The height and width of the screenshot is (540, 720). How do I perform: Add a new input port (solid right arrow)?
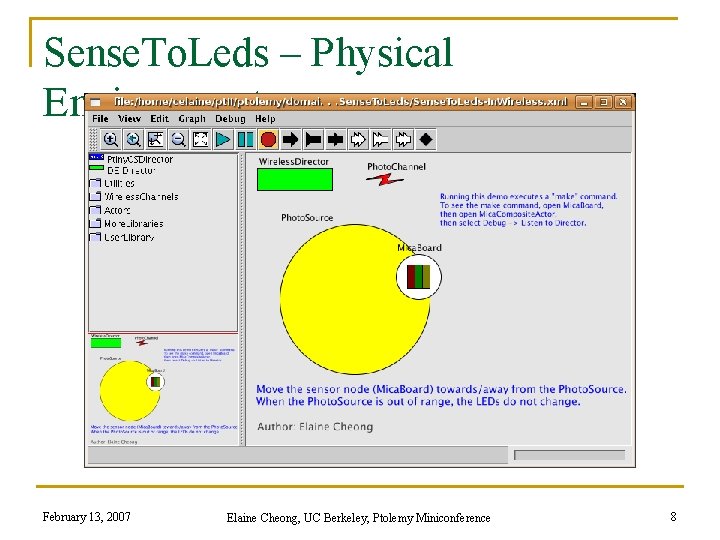291,140
